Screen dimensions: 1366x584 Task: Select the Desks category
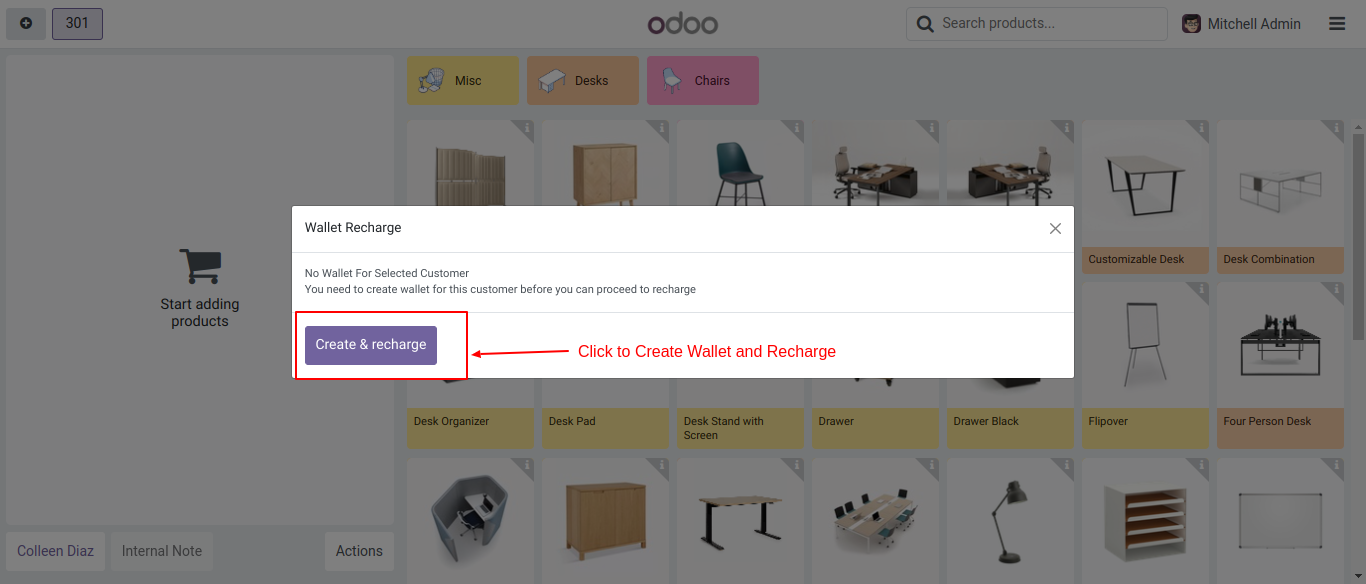583,81
